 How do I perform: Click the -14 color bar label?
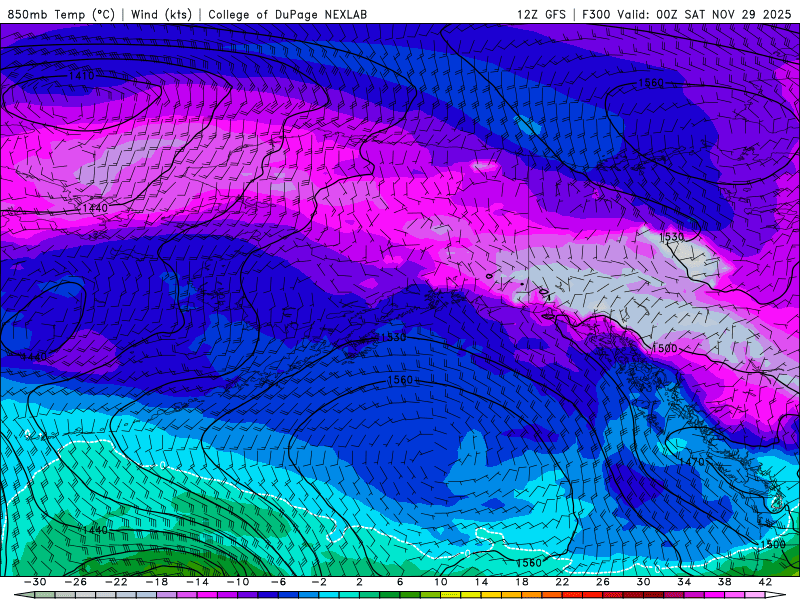point(197,582)
